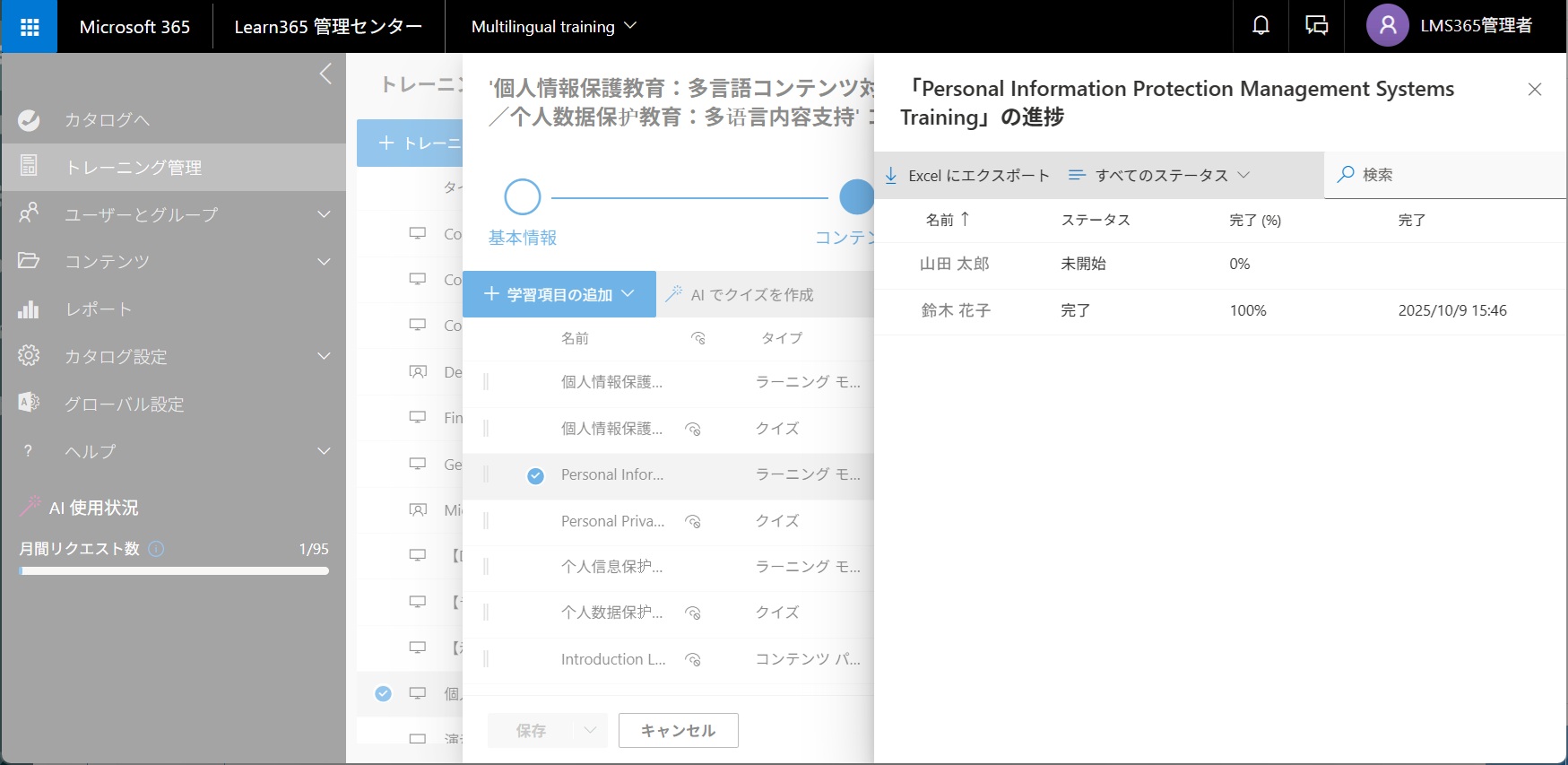Select the 山田 太郎 row
Viewport: 1568px width, 765px height.
click(1220, 265)
